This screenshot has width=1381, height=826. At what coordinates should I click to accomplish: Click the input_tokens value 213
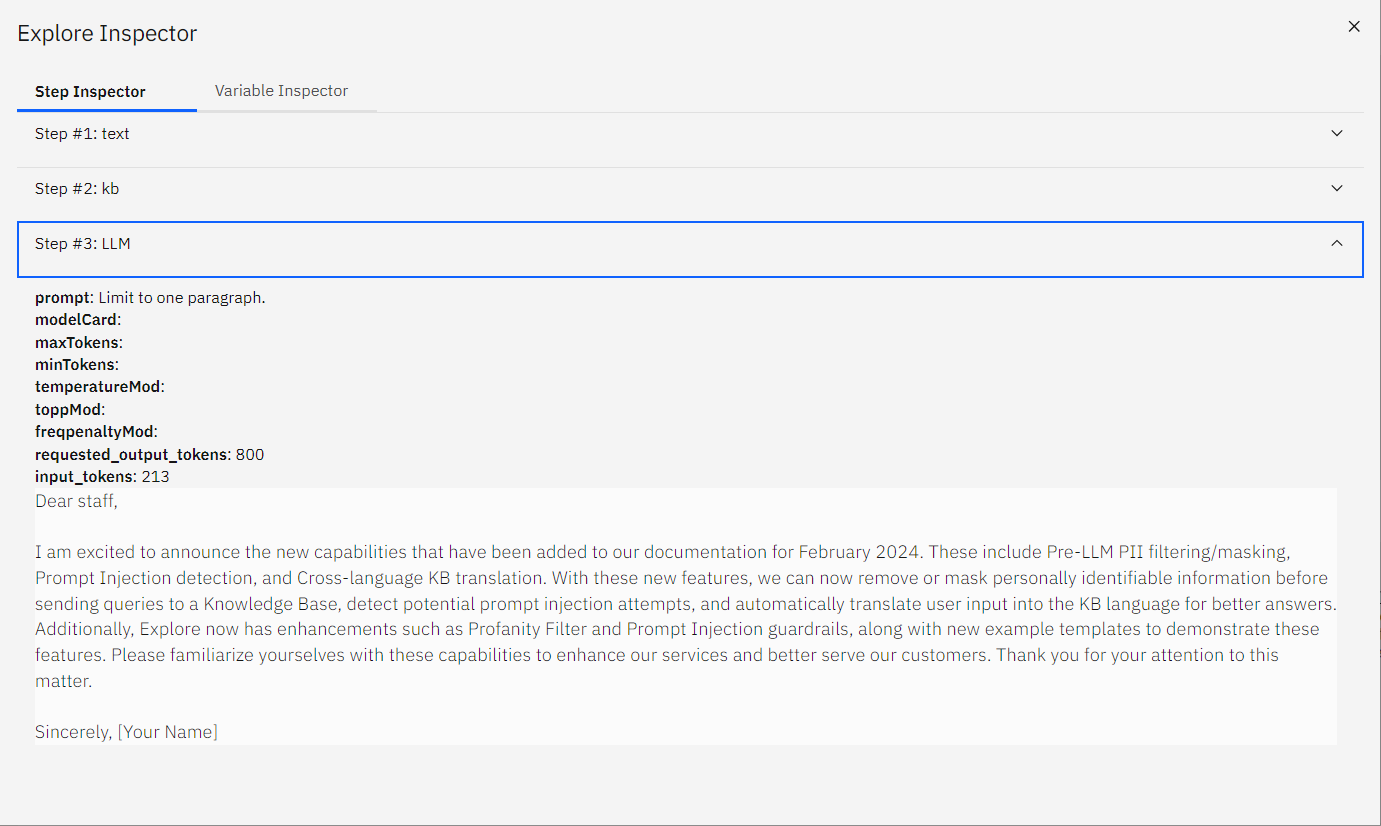tap(155, 477)
